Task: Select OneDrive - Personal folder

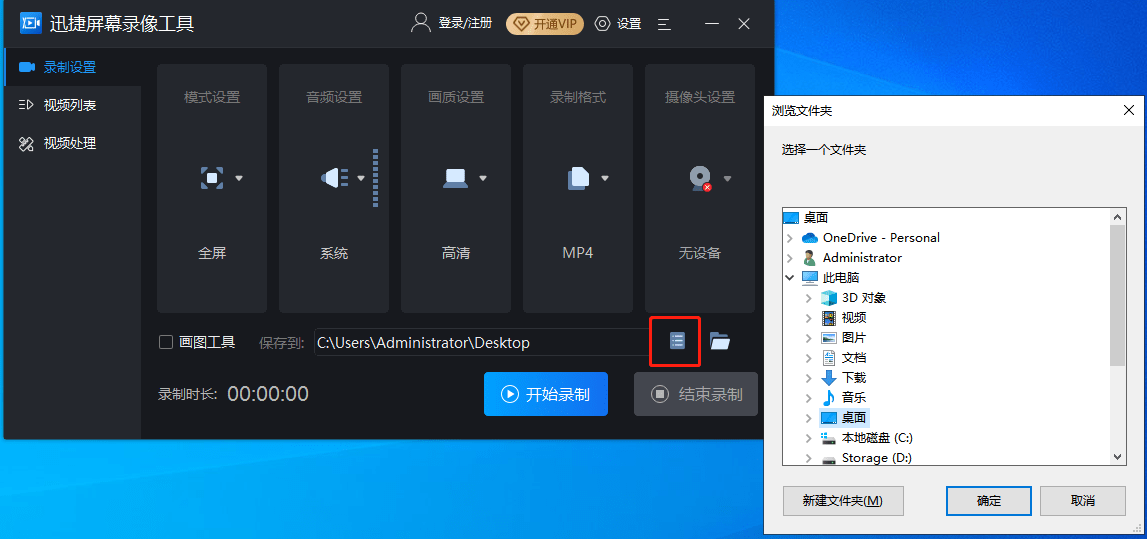Action: click(881, 238)
